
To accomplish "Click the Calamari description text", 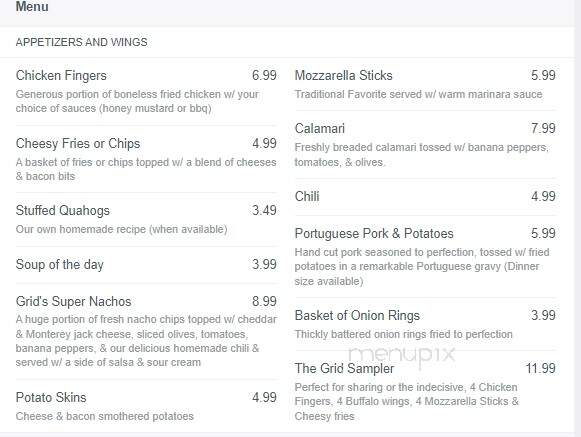I will (421, 155).
